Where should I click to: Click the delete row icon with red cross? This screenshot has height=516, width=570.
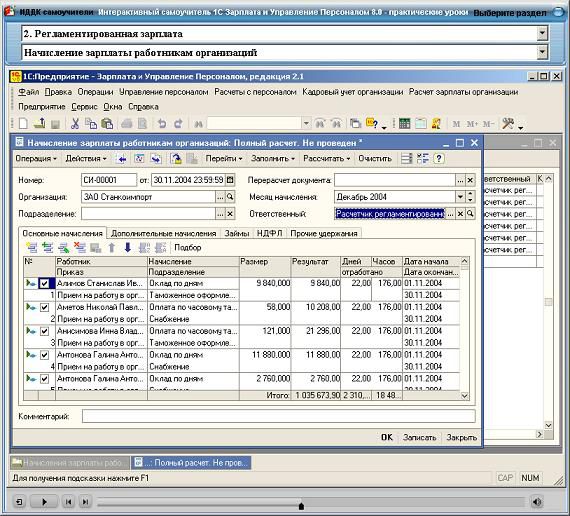pos(80,248)
